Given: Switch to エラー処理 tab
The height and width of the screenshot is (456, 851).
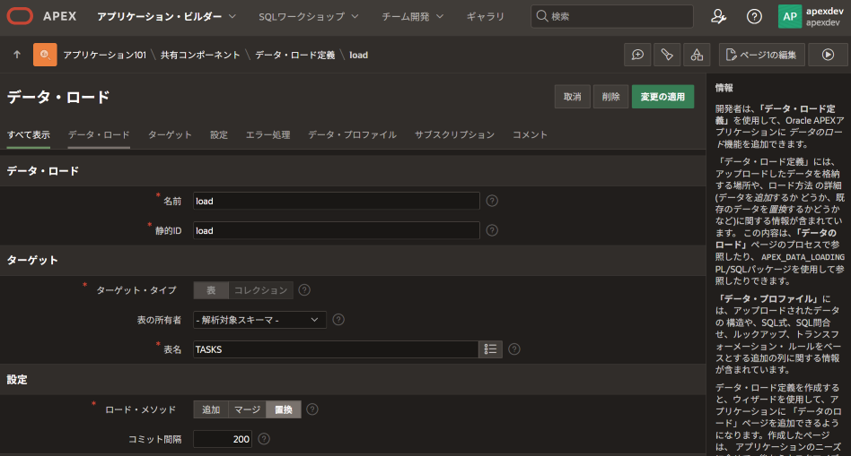Looking at the screenshot, I should pos(268,135).
